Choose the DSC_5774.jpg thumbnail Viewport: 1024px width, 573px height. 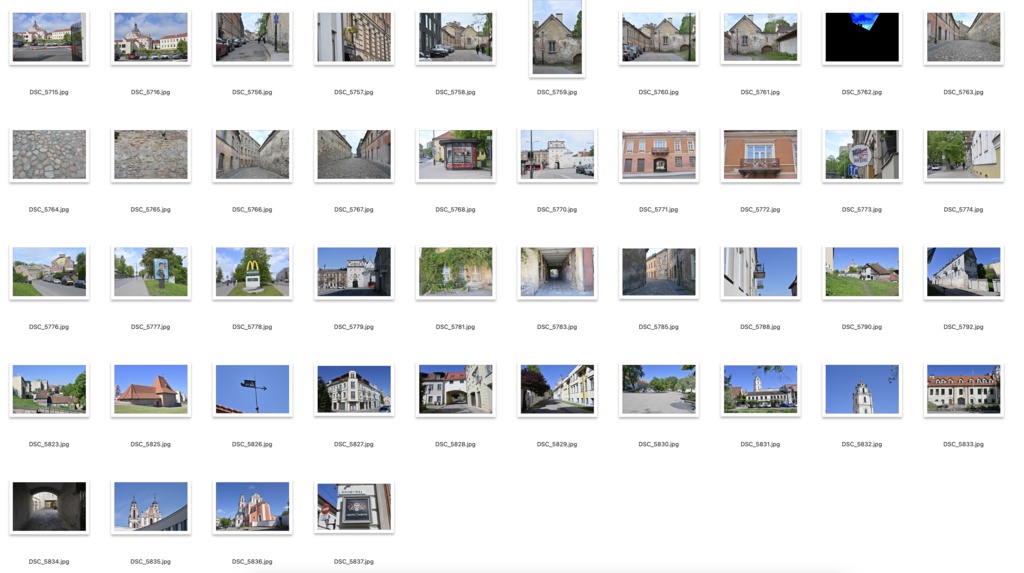[x=963, y=155]
